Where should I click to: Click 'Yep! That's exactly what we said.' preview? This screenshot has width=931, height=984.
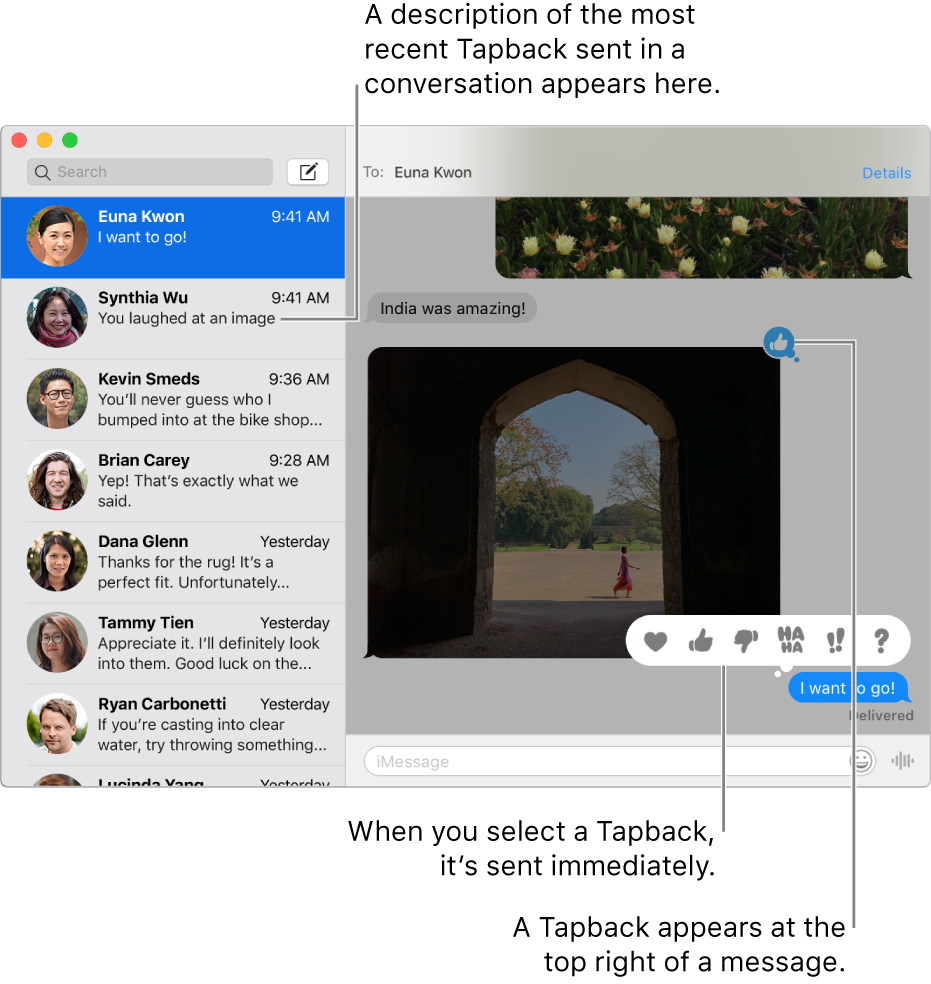coord(198,491)
